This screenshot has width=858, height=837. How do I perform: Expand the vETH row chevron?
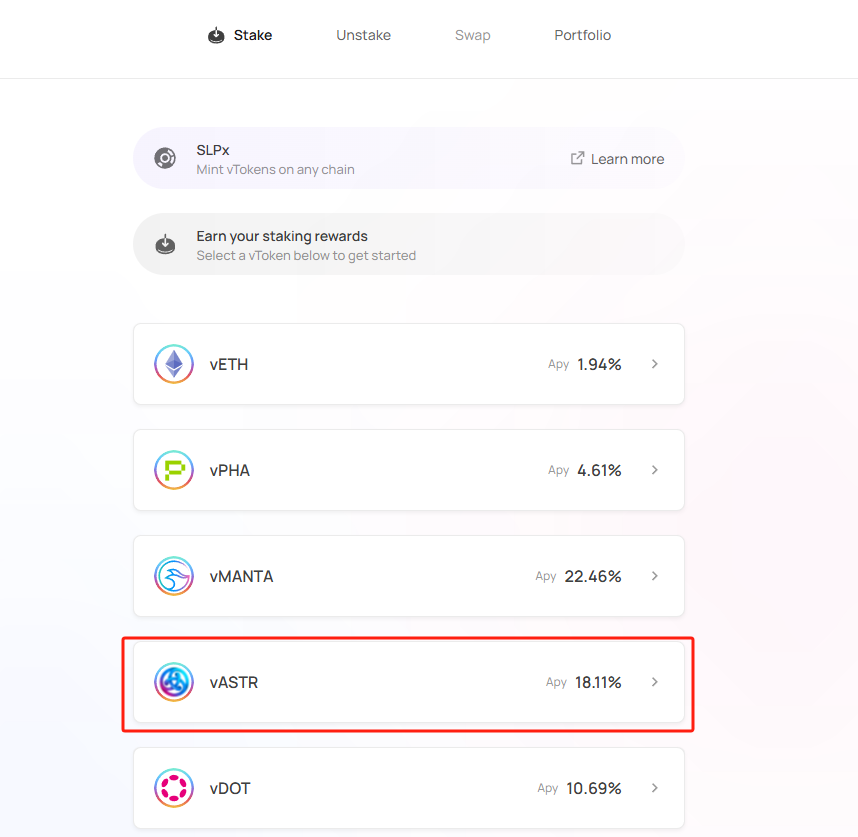click(654, 364)
